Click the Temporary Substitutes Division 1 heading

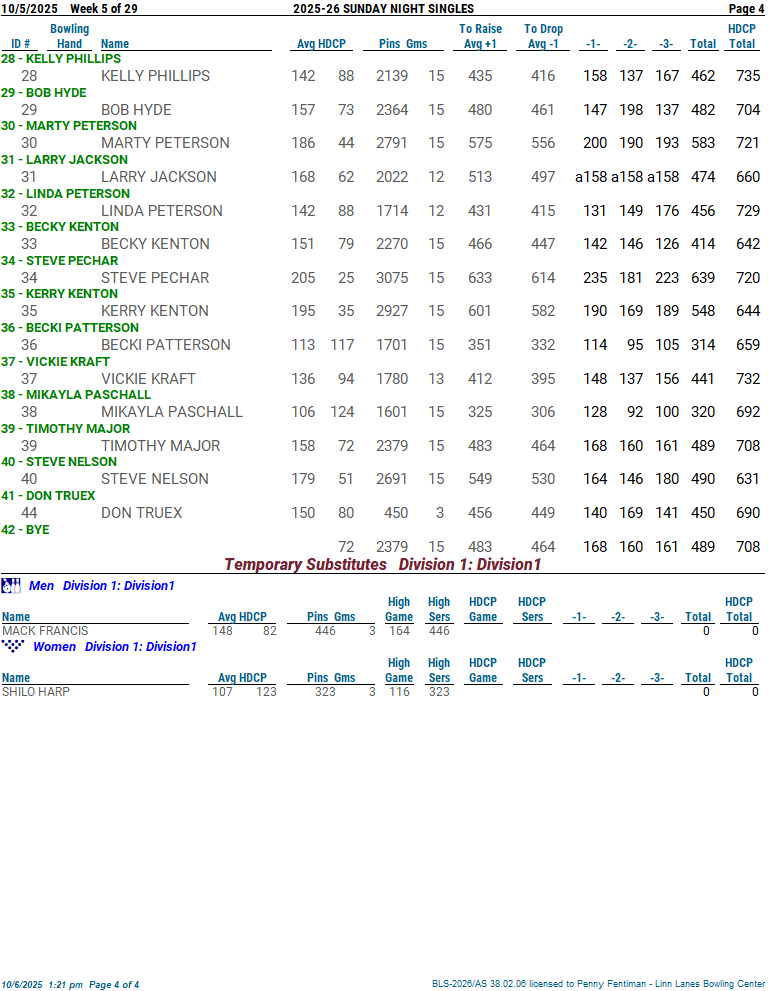coord(382,565)
